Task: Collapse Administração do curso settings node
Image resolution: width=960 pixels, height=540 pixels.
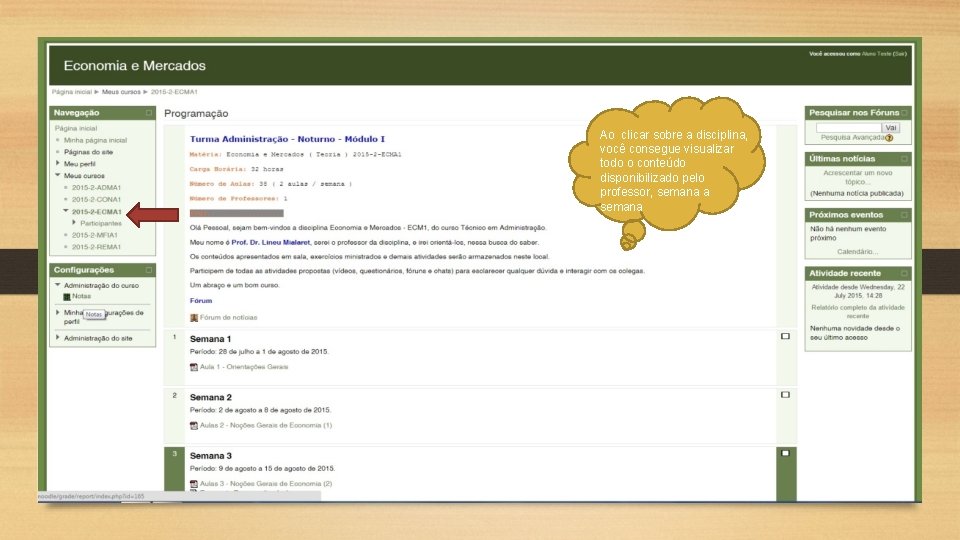Action: coord(58,285)
